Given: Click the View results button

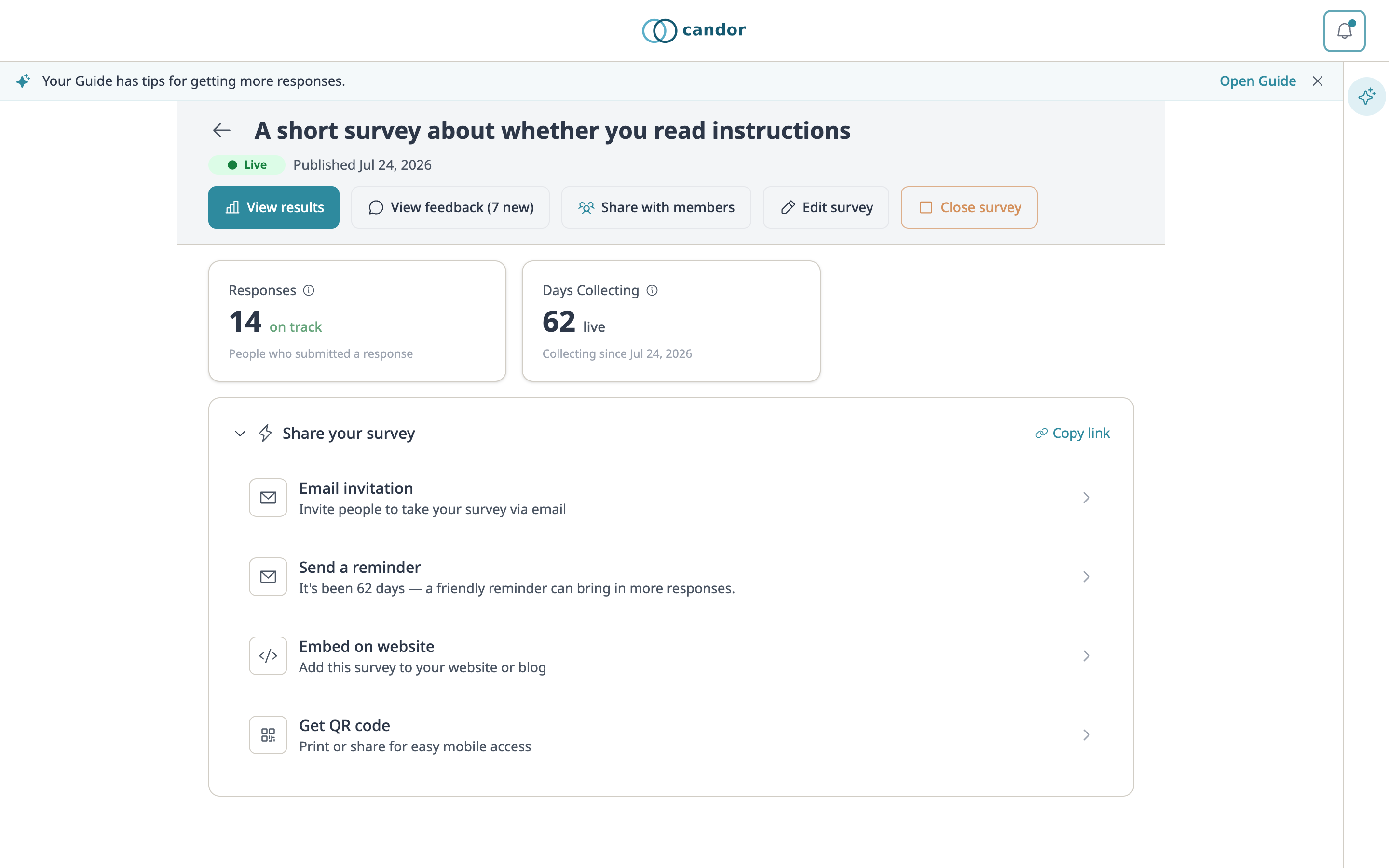Looking at the screenshot, I should (x=274, y=207).
